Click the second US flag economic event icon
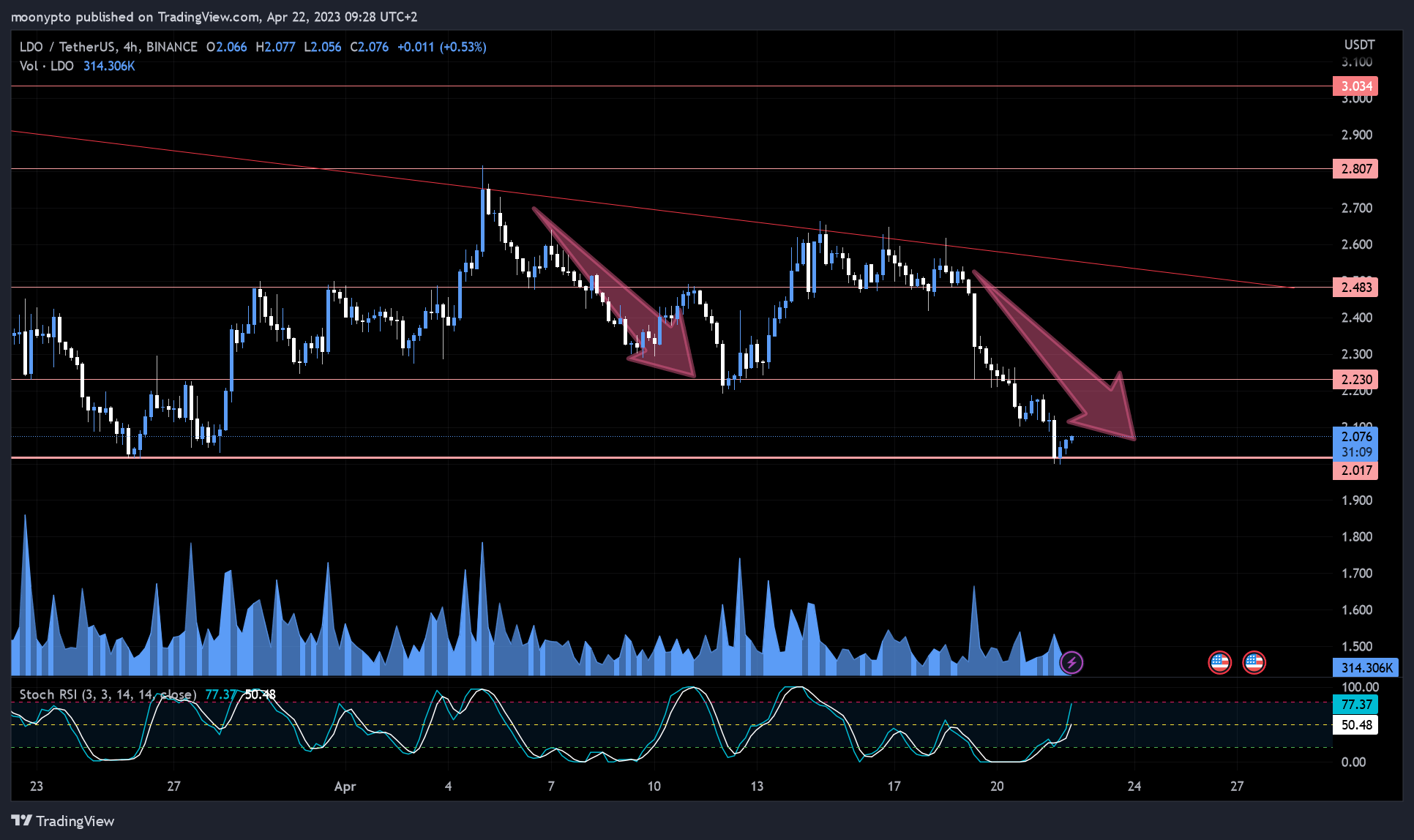Image resolution: width=1414 pixels, height=840 pixels. (1254, 663)
